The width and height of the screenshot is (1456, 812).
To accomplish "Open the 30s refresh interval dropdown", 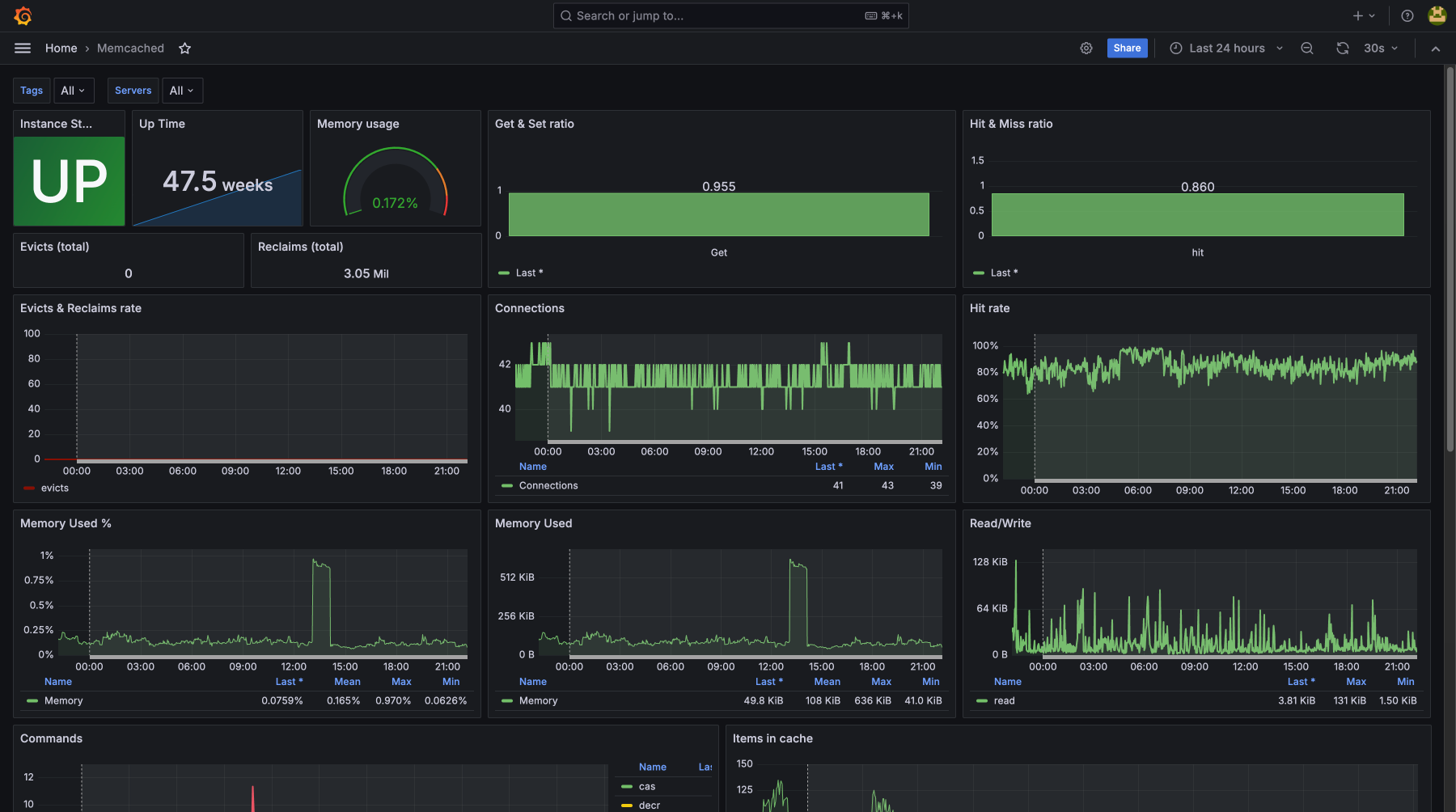I will [1381, 49].
